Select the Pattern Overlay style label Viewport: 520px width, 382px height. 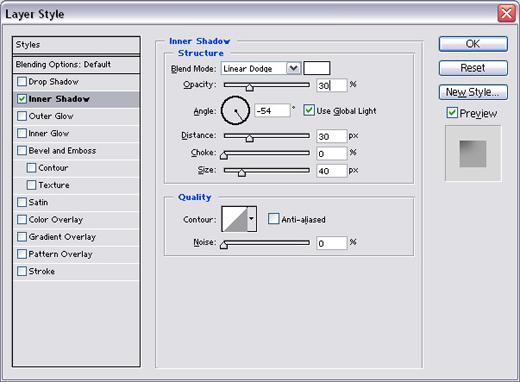[x=61, y=254]
